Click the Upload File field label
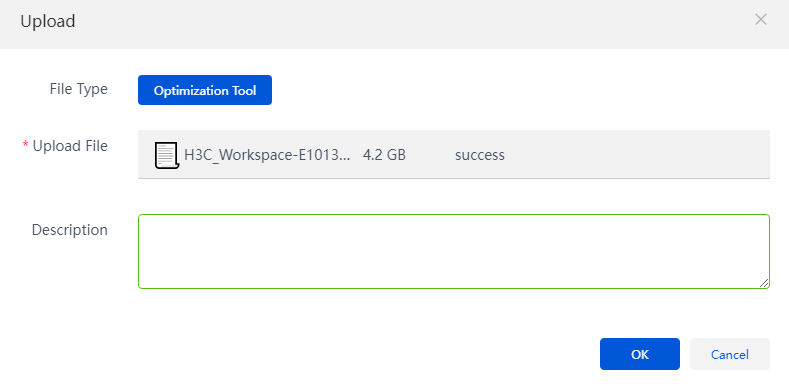The image size is (789, 387). tap(70, 146)
